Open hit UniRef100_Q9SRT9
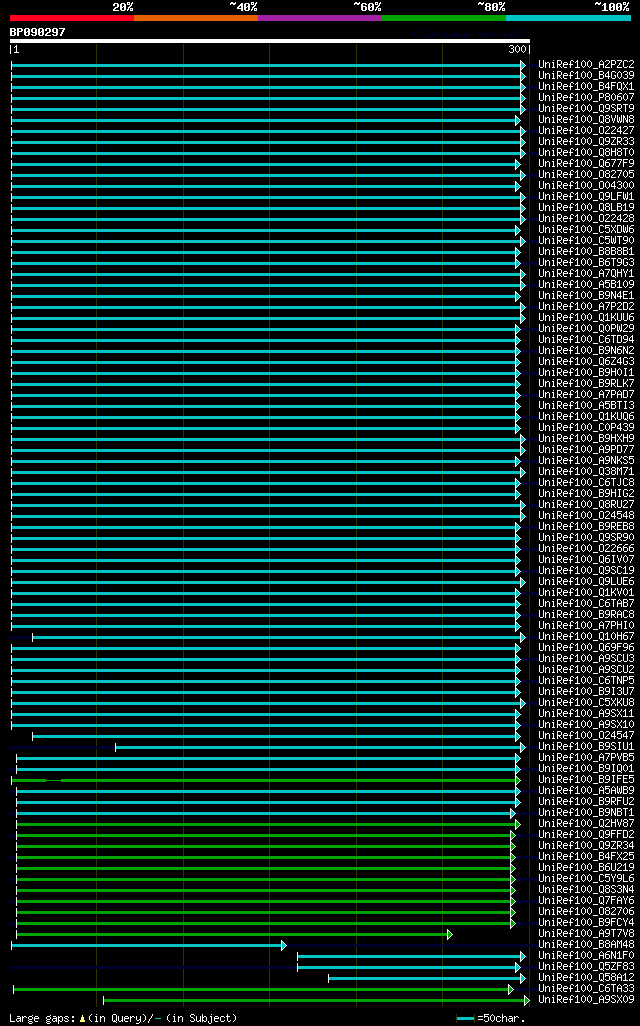 [586, 109]
